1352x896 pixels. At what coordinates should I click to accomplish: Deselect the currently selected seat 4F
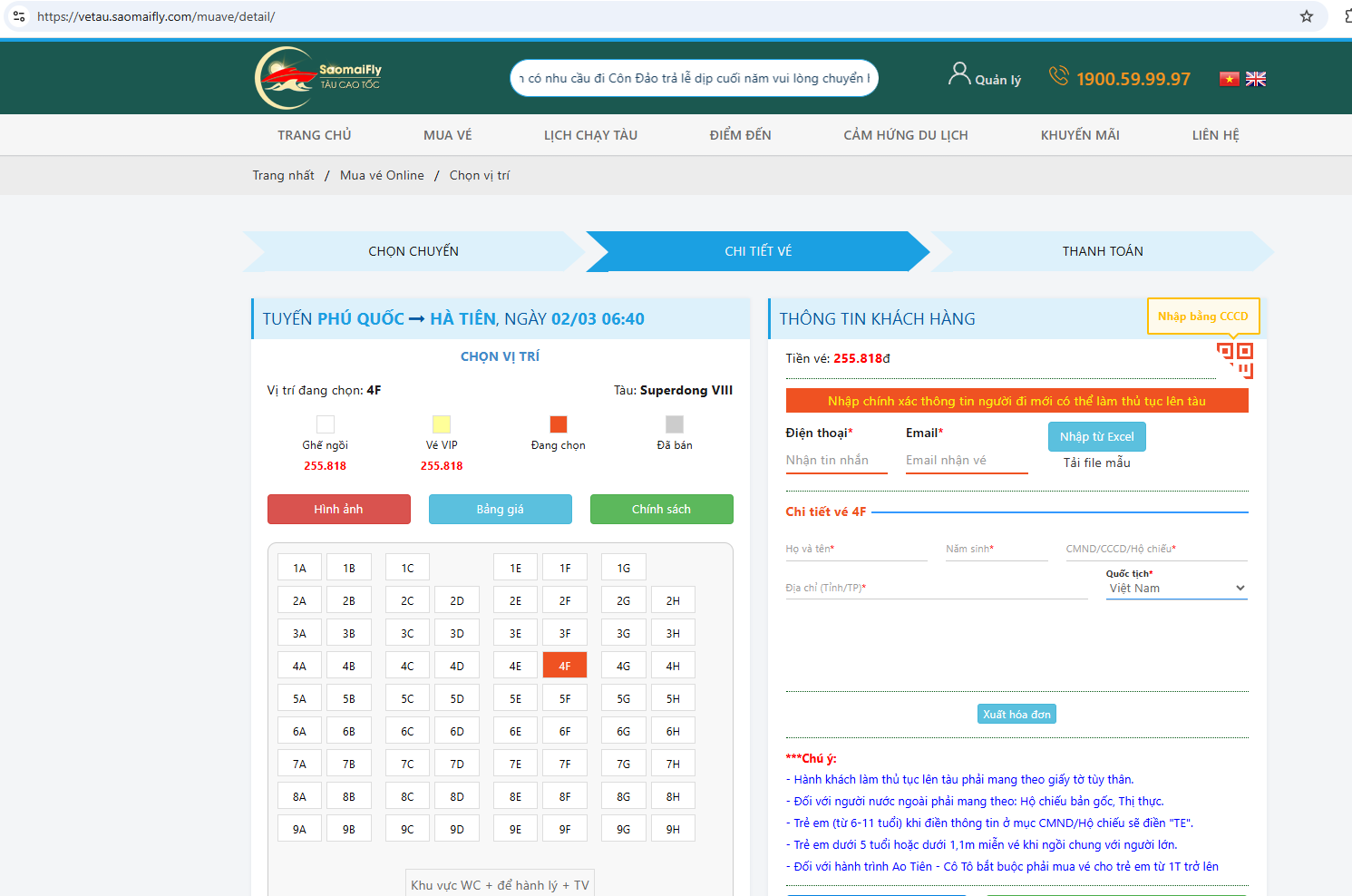[564, 666]
